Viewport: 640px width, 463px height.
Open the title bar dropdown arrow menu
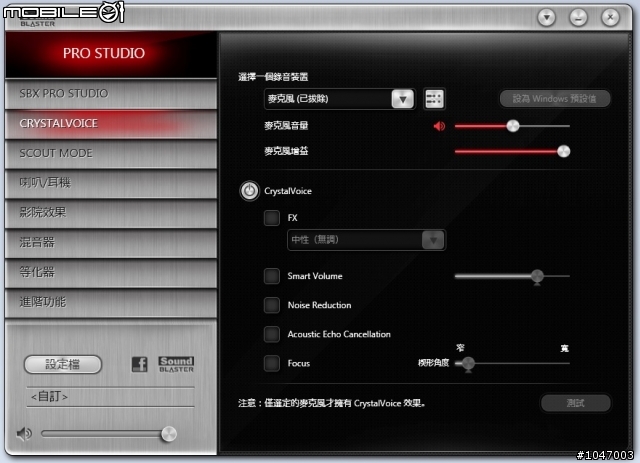point(547,18)
